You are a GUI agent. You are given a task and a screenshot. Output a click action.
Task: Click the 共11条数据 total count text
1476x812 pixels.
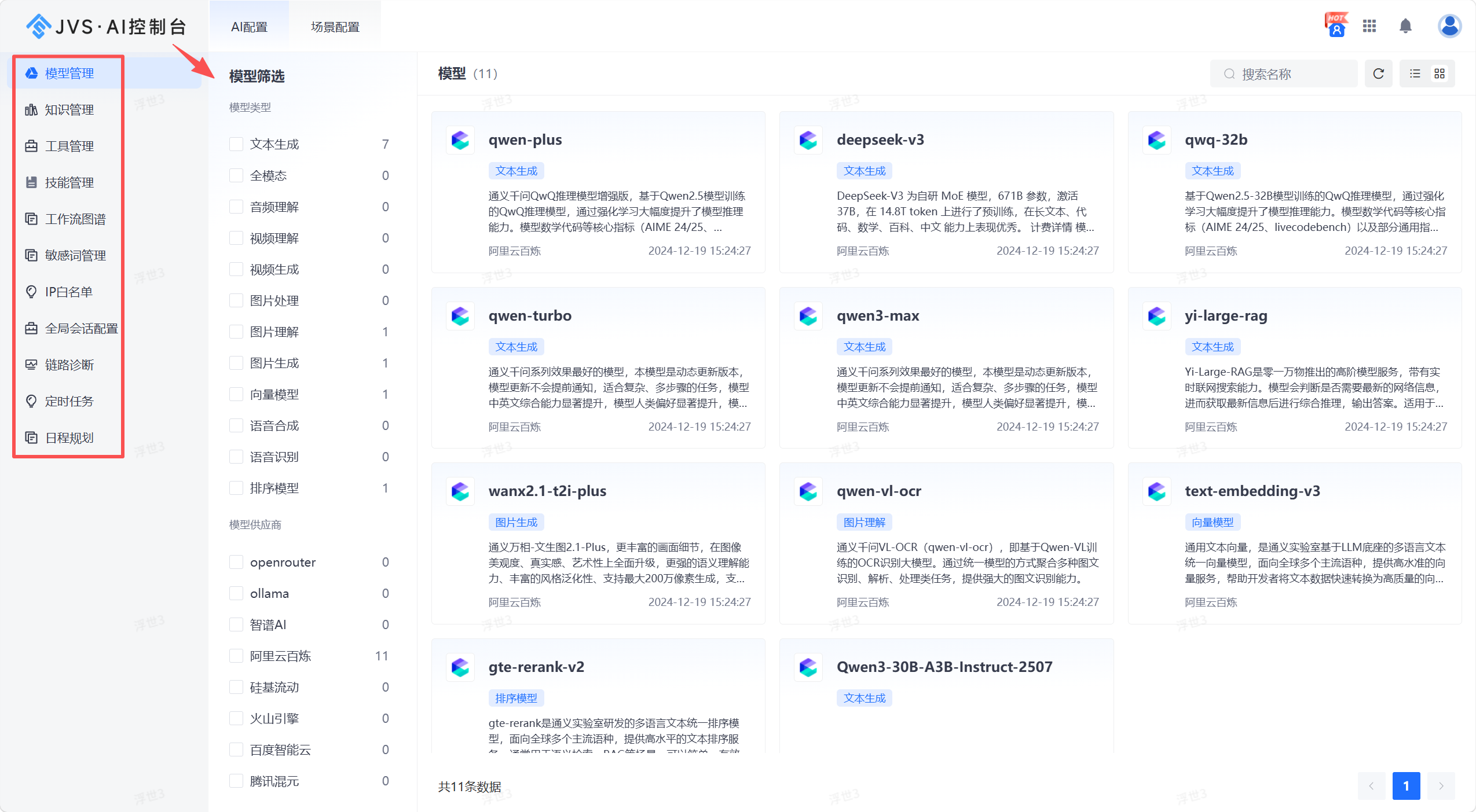point(470,787)
